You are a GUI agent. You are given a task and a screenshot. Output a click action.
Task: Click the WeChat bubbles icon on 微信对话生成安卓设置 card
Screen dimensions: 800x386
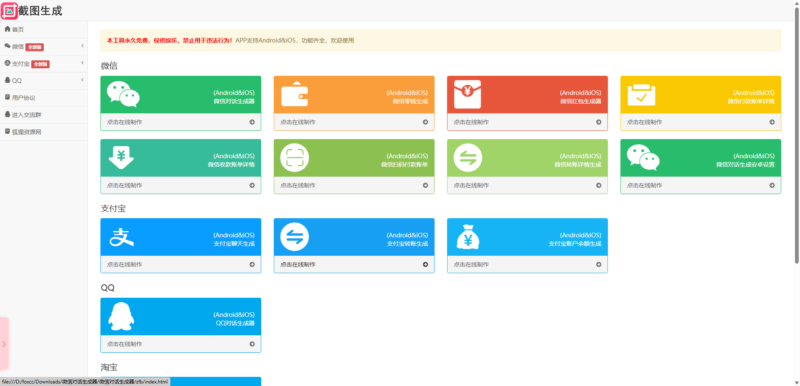coord(643,158)
